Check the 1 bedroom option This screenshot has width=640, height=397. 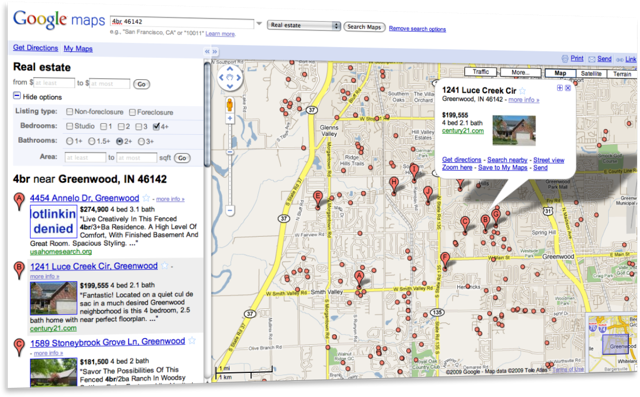point(104,126)
